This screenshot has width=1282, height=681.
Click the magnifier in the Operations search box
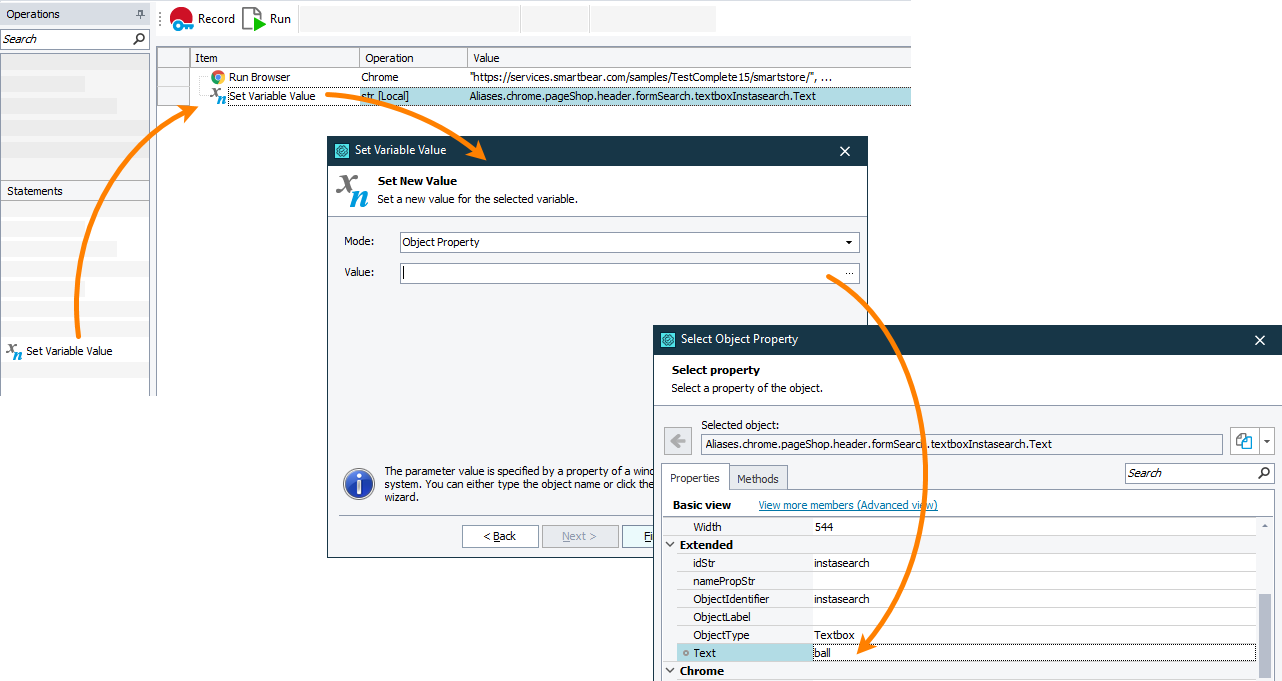(139, 39)
